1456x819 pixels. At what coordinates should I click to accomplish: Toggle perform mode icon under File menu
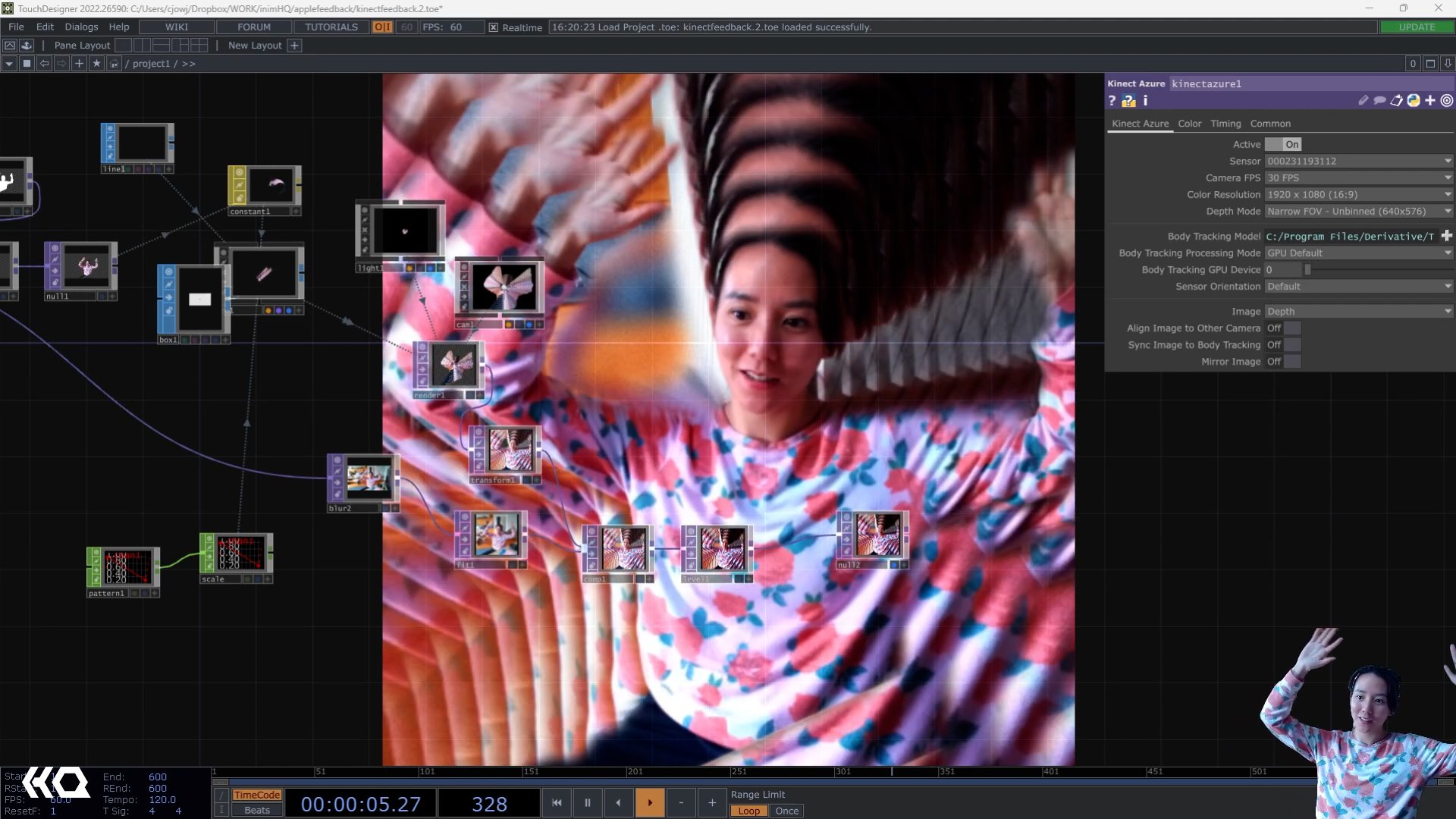click(10, 45)
